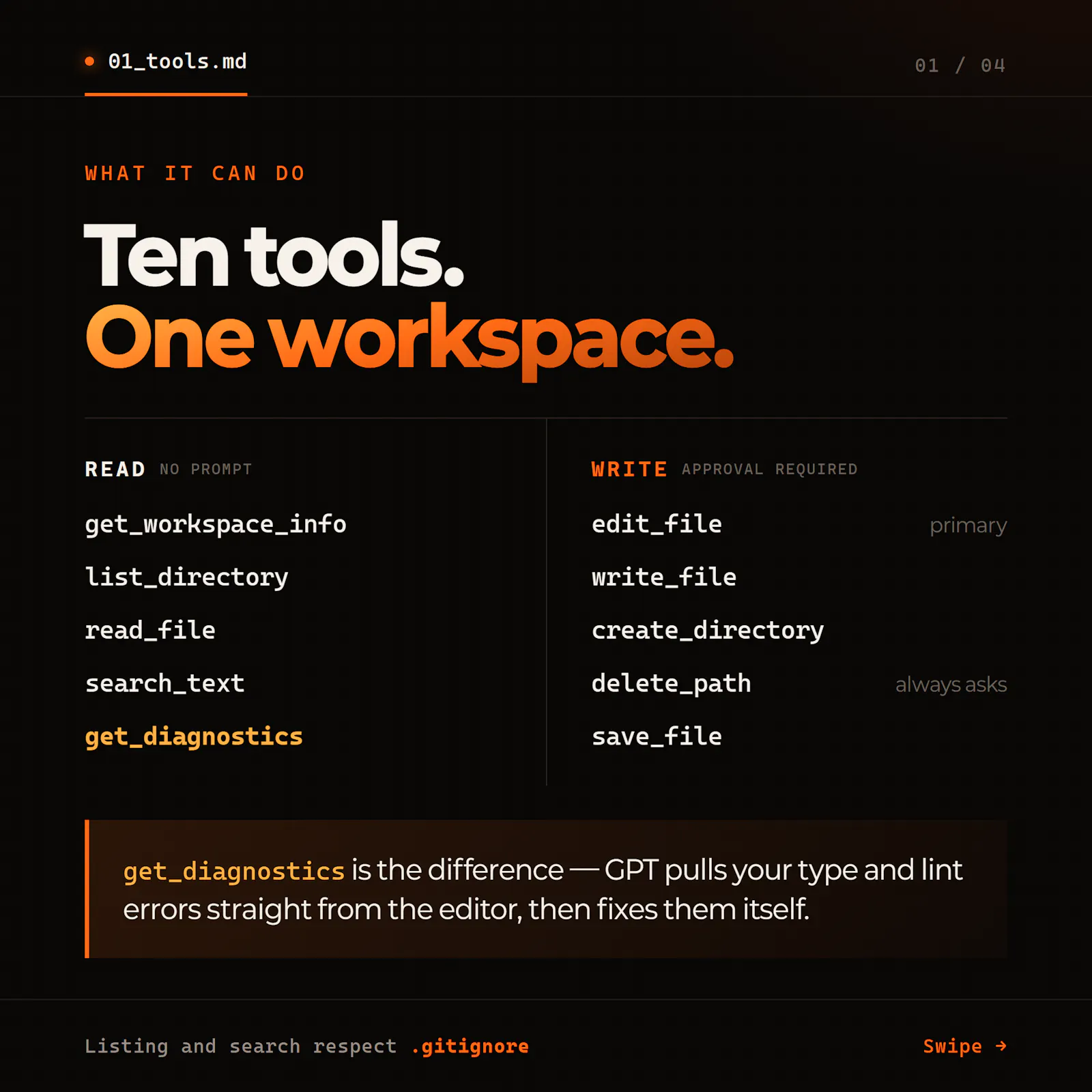
Task: Select get_workspace_info in the READ list
Action: point(216,525)
